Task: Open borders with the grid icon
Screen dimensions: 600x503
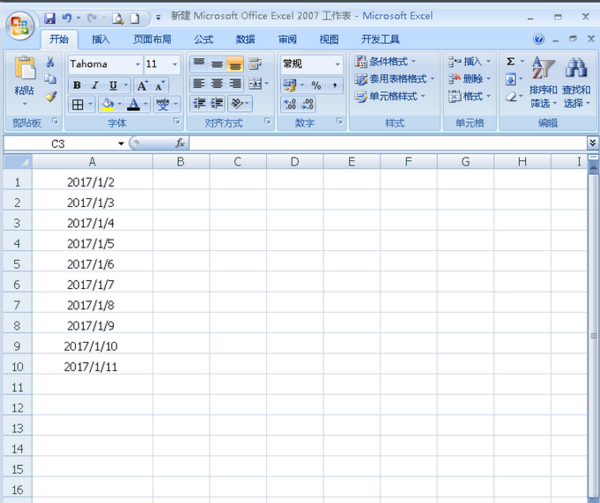Action: pyautogui.click(x=77, y=104)
